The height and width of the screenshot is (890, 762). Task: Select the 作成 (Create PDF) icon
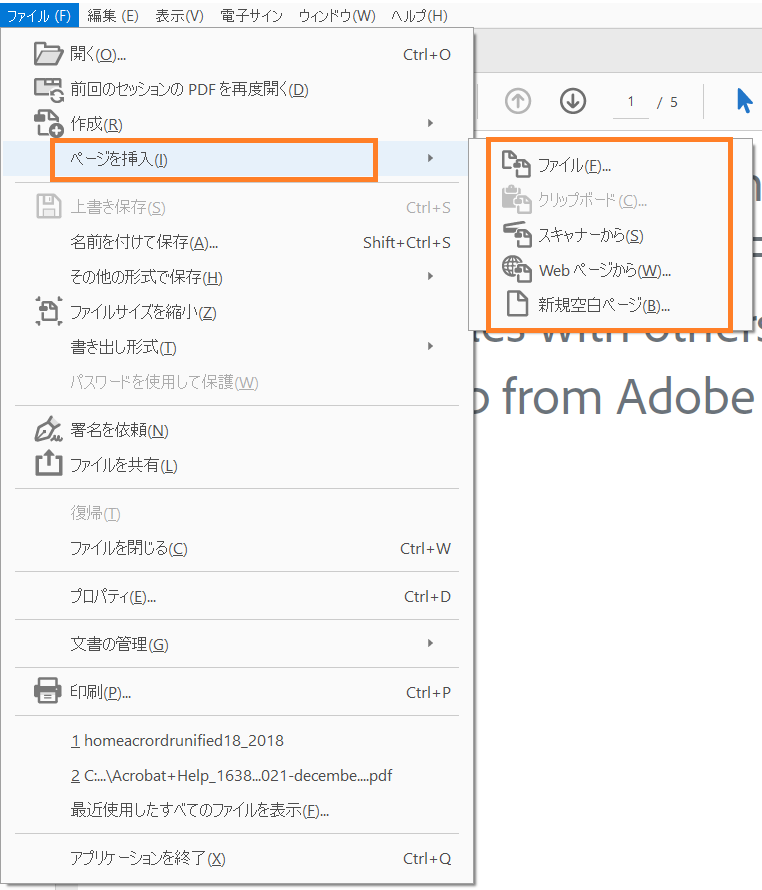tap(48, 123)
